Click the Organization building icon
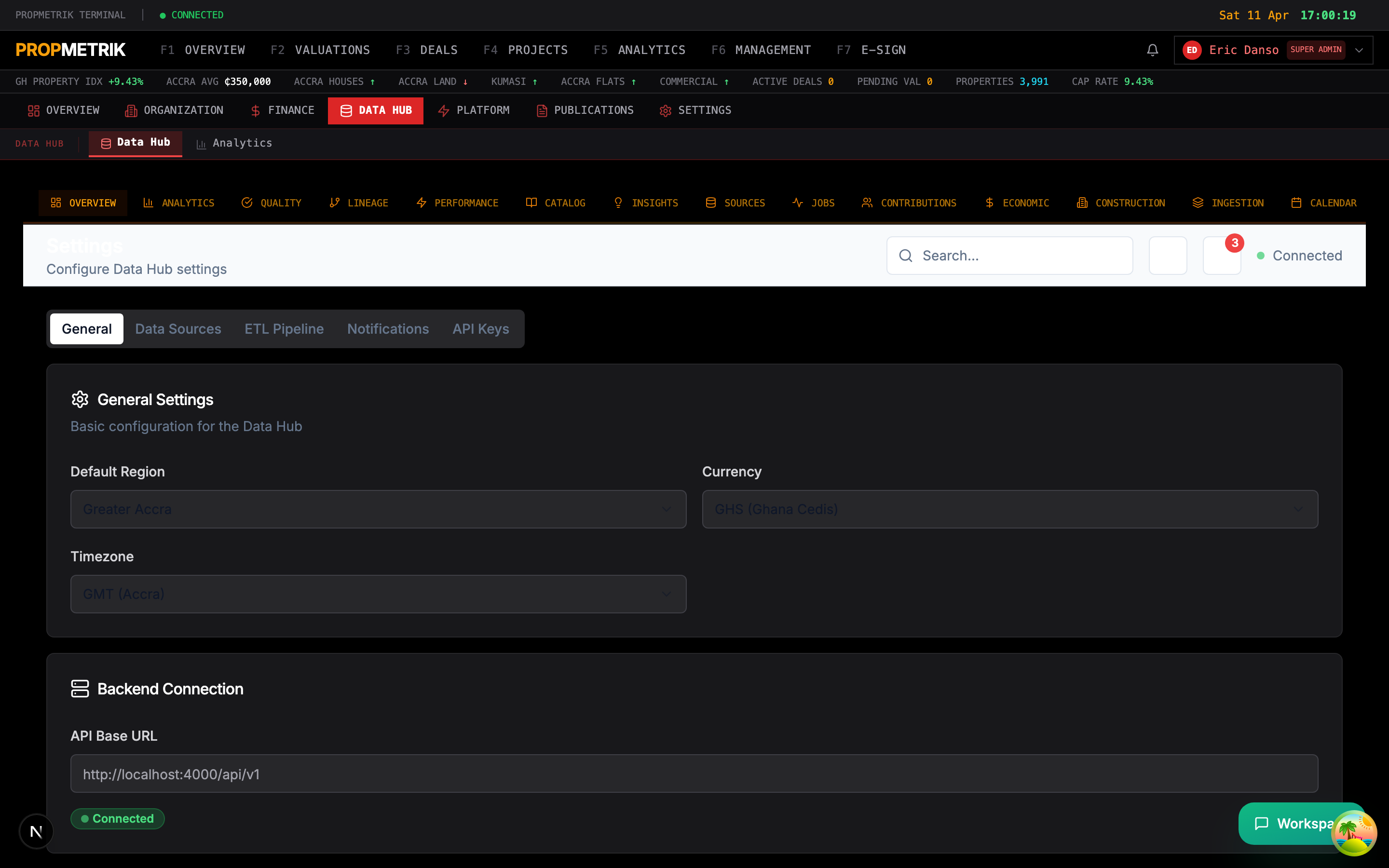Image resolution: width=1389 pixels, height=868 pixels. [x=131, y=111]
